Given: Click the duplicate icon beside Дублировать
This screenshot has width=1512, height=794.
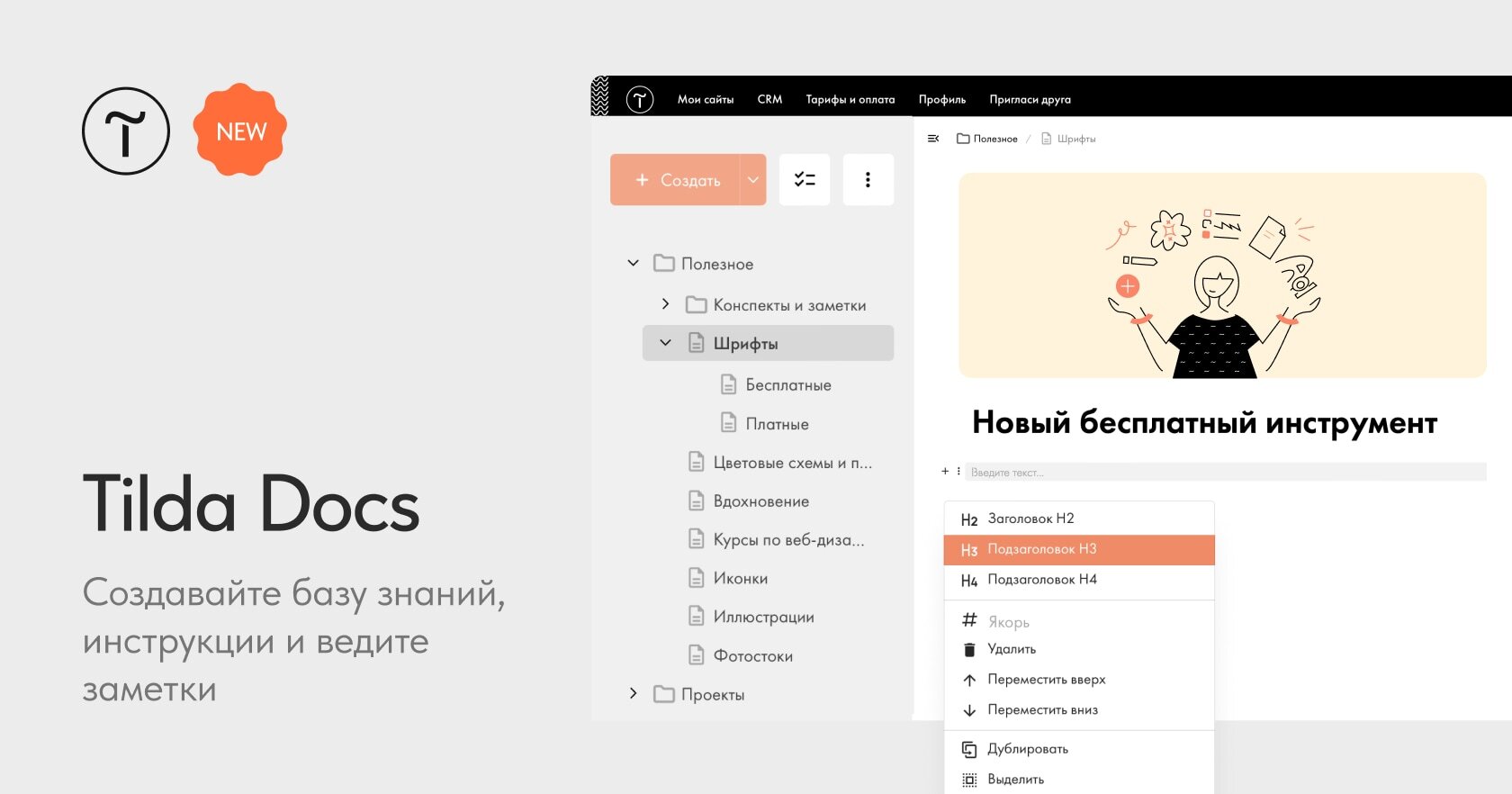Looking at the screenshot, I should coord(969,749).
